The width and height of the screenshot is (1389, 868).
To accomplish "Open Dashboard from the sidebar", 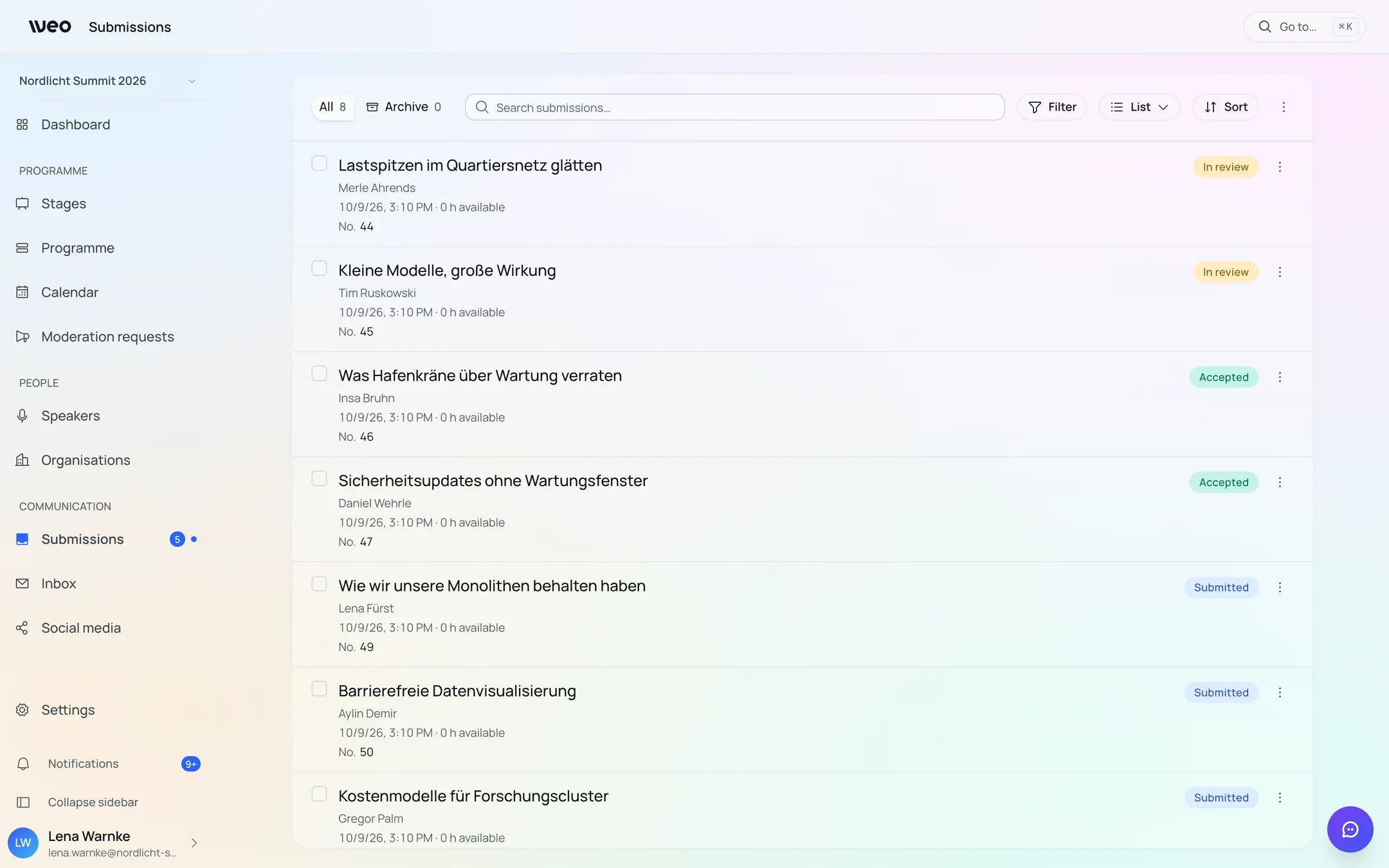I will [x=107, y=124].
